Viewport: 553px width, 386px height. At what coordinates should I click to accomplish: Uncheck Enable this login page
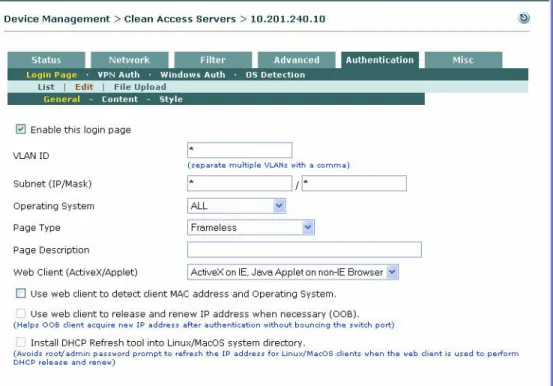click(x=21, y=129)
